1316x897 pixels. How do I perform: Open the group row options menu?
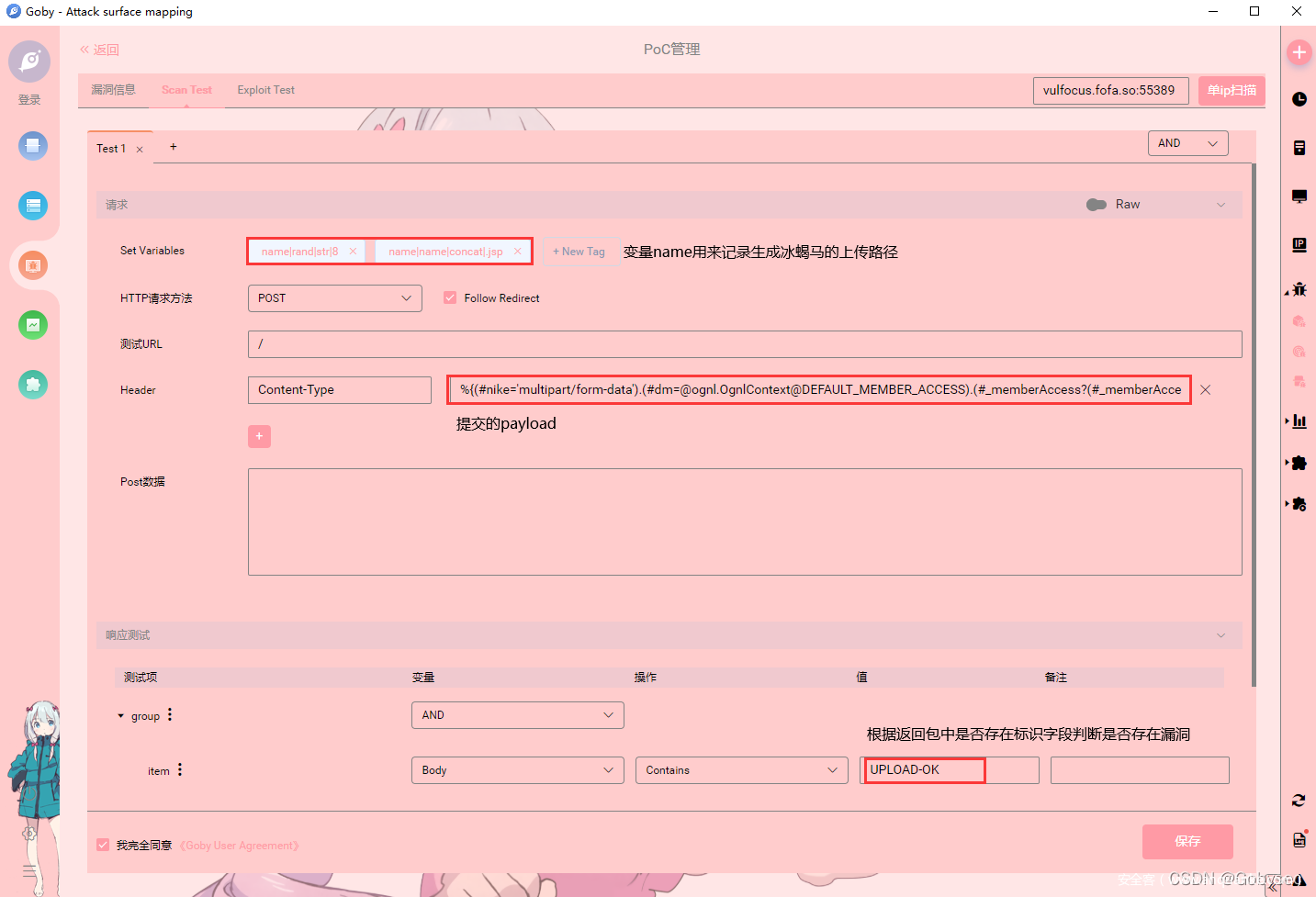[170, 714]
